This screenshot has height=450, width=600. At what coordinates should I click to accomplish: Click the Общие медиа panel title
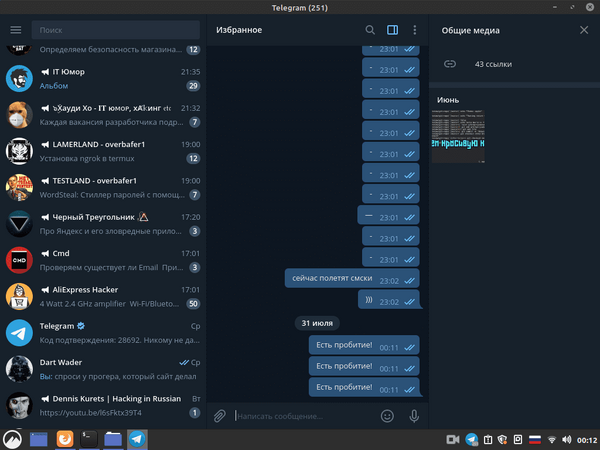click(x=471, y=31)
